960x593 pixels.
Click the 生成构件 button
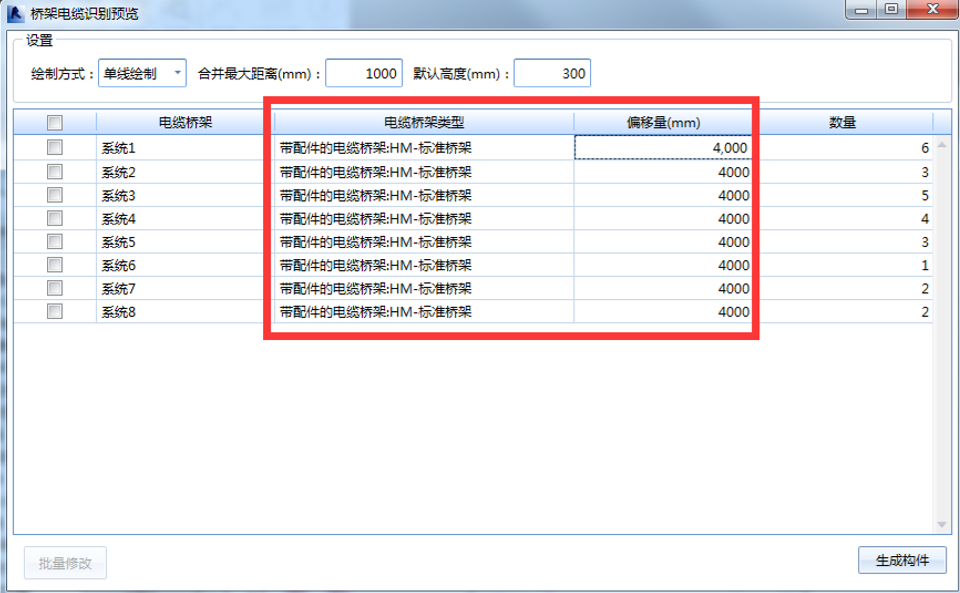[x=902, y=560]
